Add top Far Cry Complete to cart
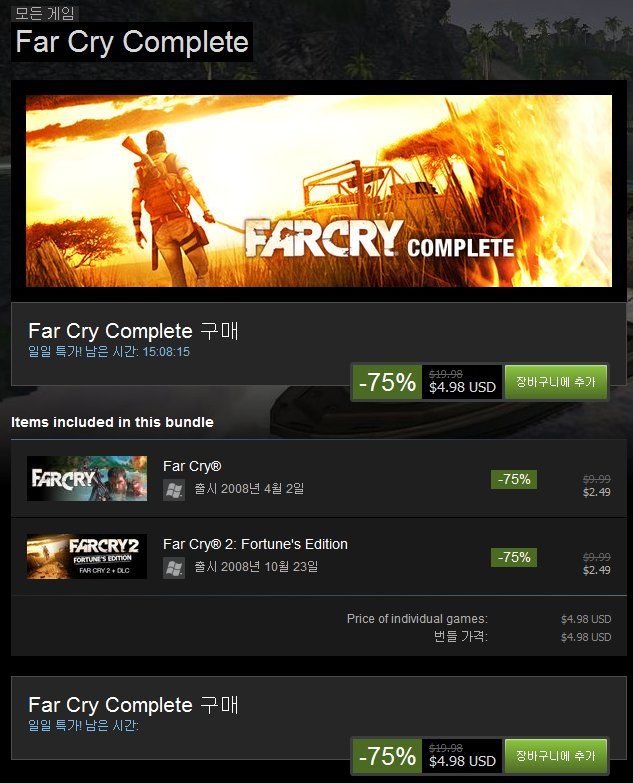This screenshot has height=783, width=633. click(556, 382)
